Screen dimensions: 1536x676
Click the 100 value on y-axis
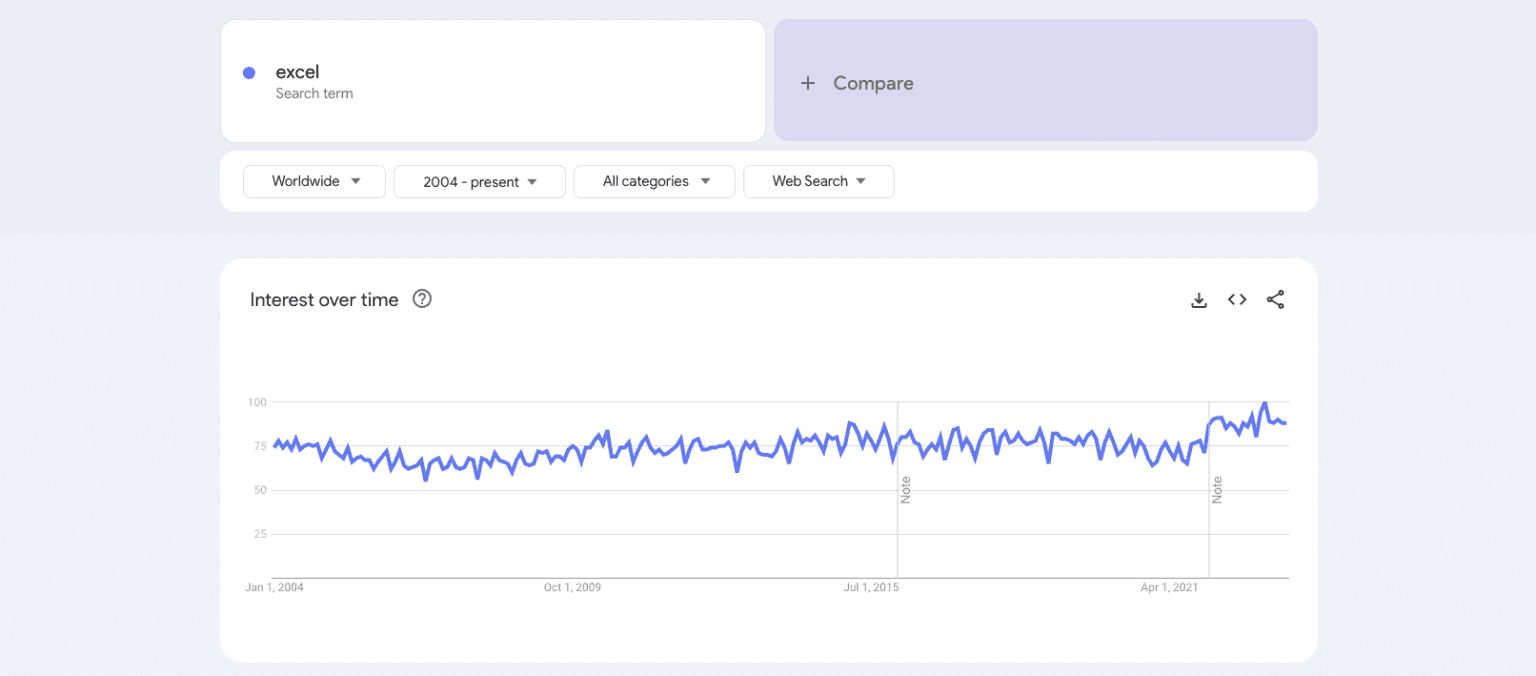pyautogui.click(x=257, y=402)
